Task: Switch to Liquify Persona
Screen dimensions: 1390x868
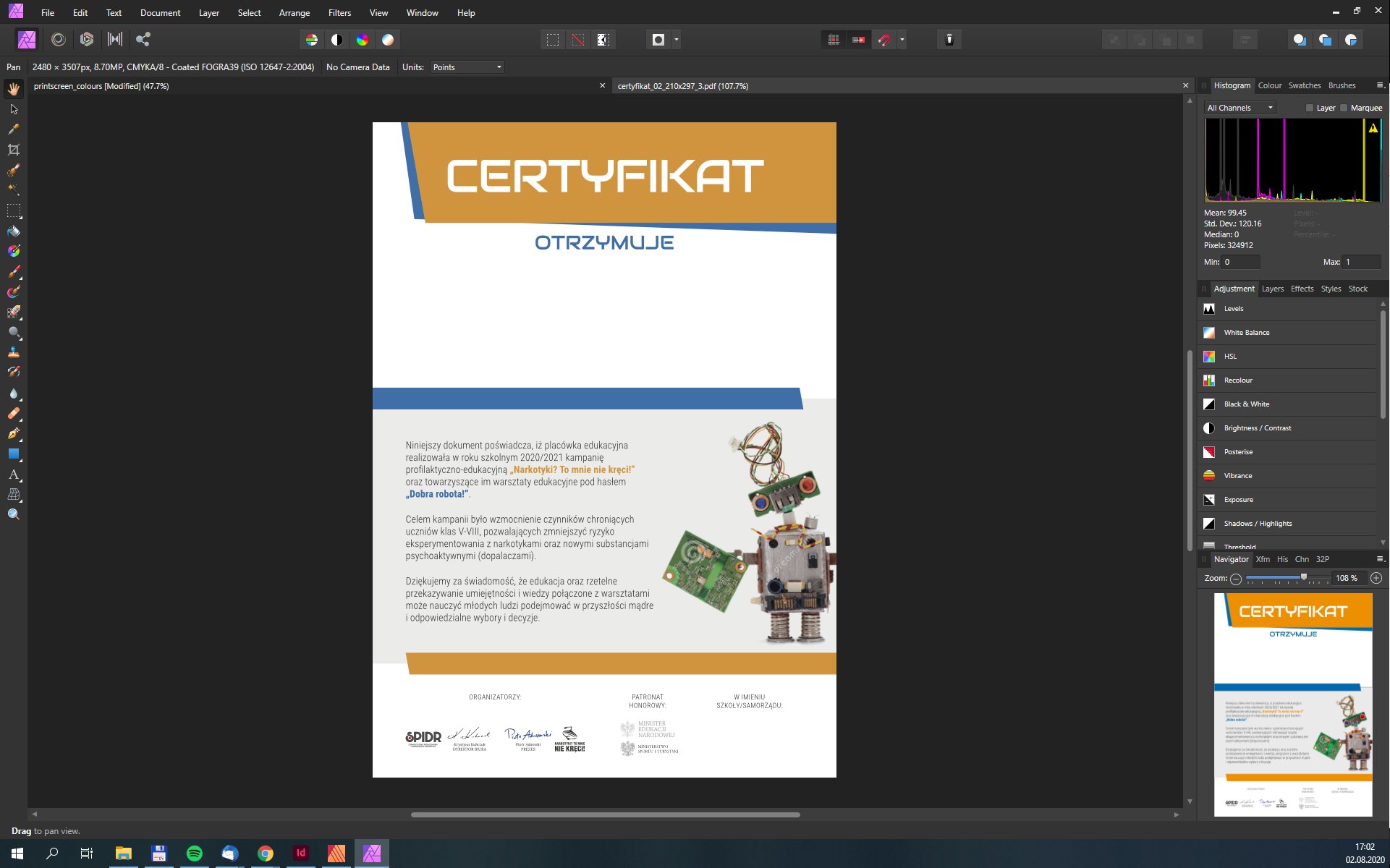Action: [x=59, y=40]
